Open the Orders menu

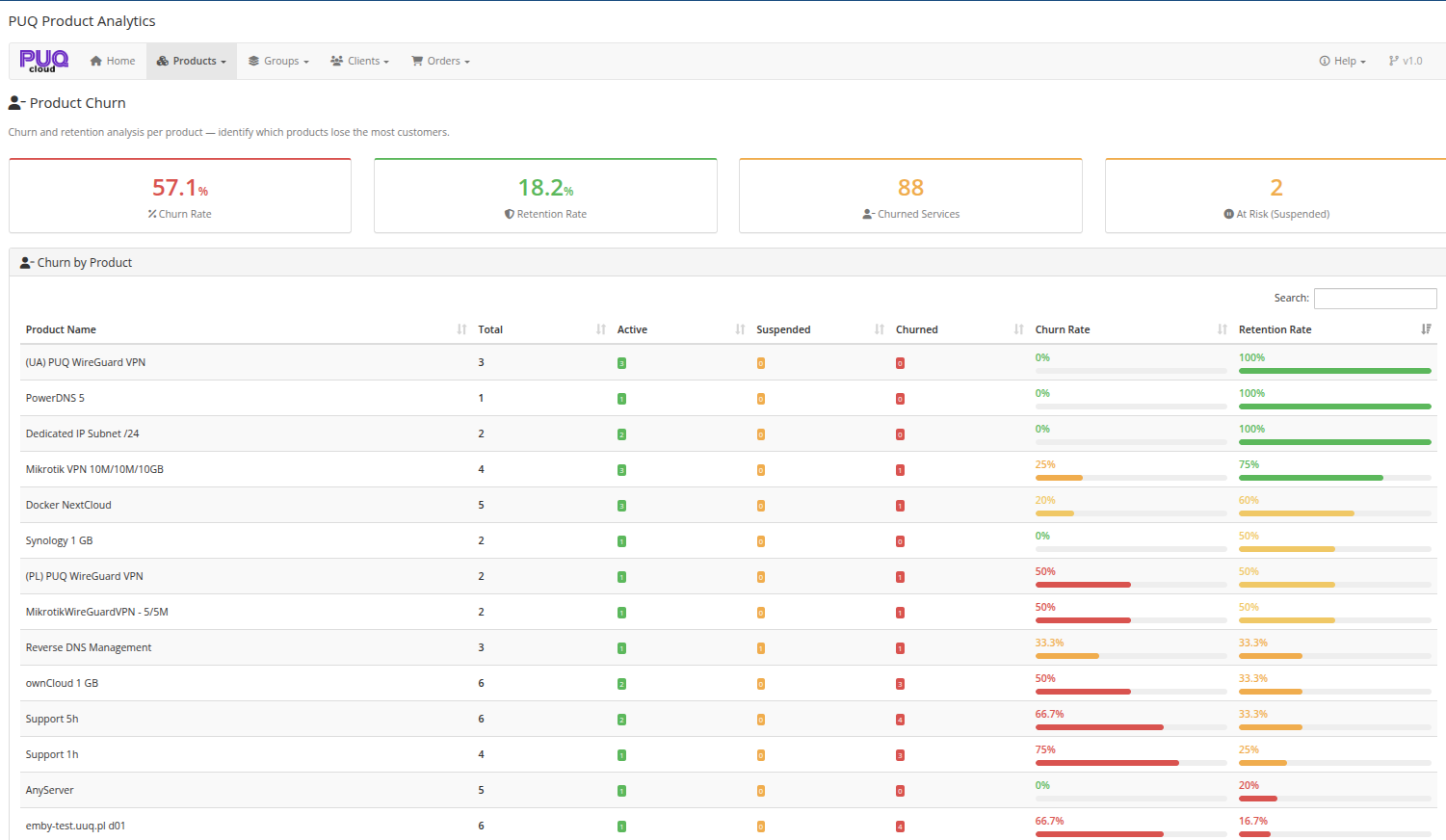439,60
